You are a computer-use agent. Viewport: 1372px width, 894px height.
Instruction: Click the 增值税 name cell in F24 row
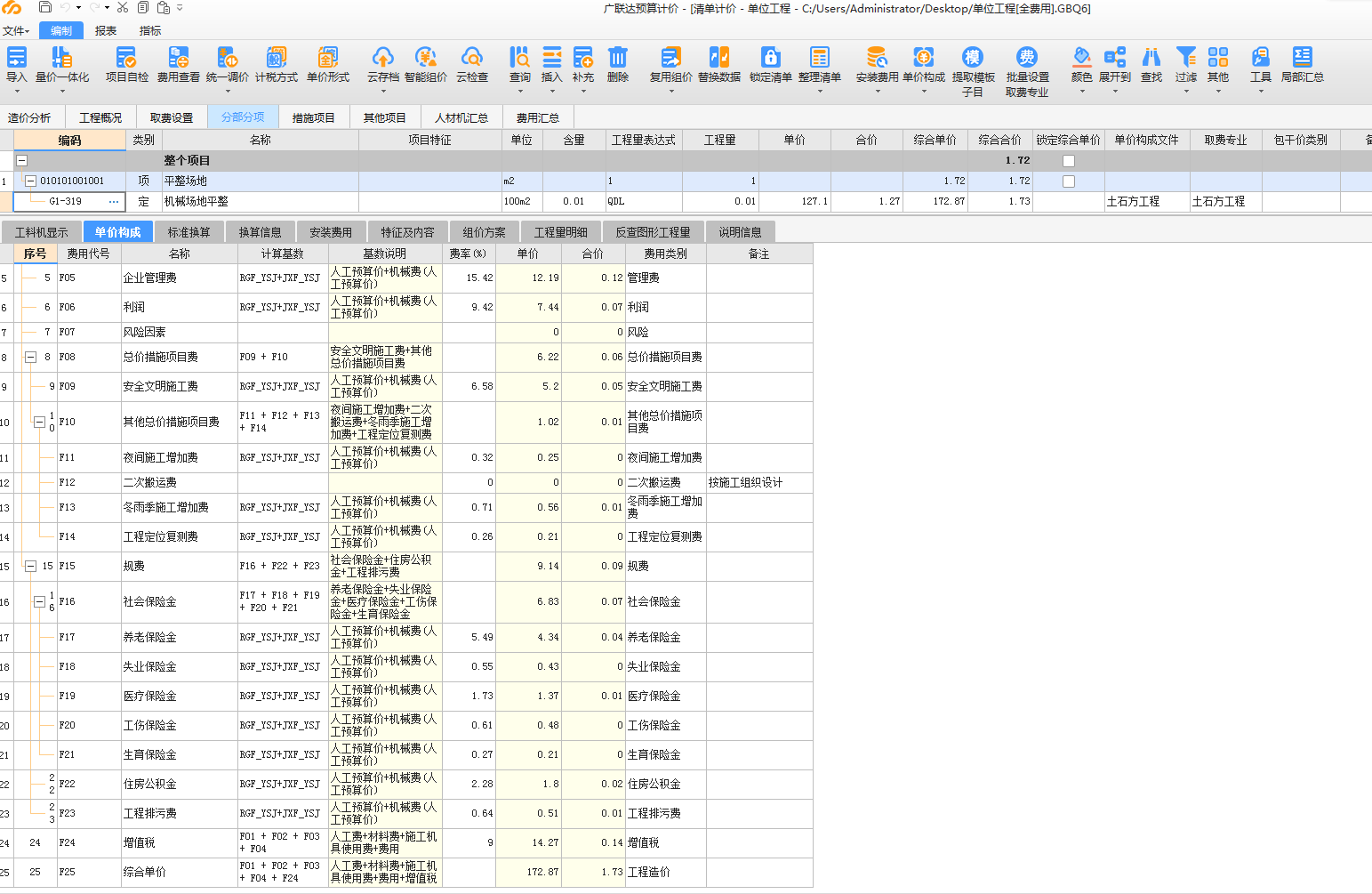point(180,843)
